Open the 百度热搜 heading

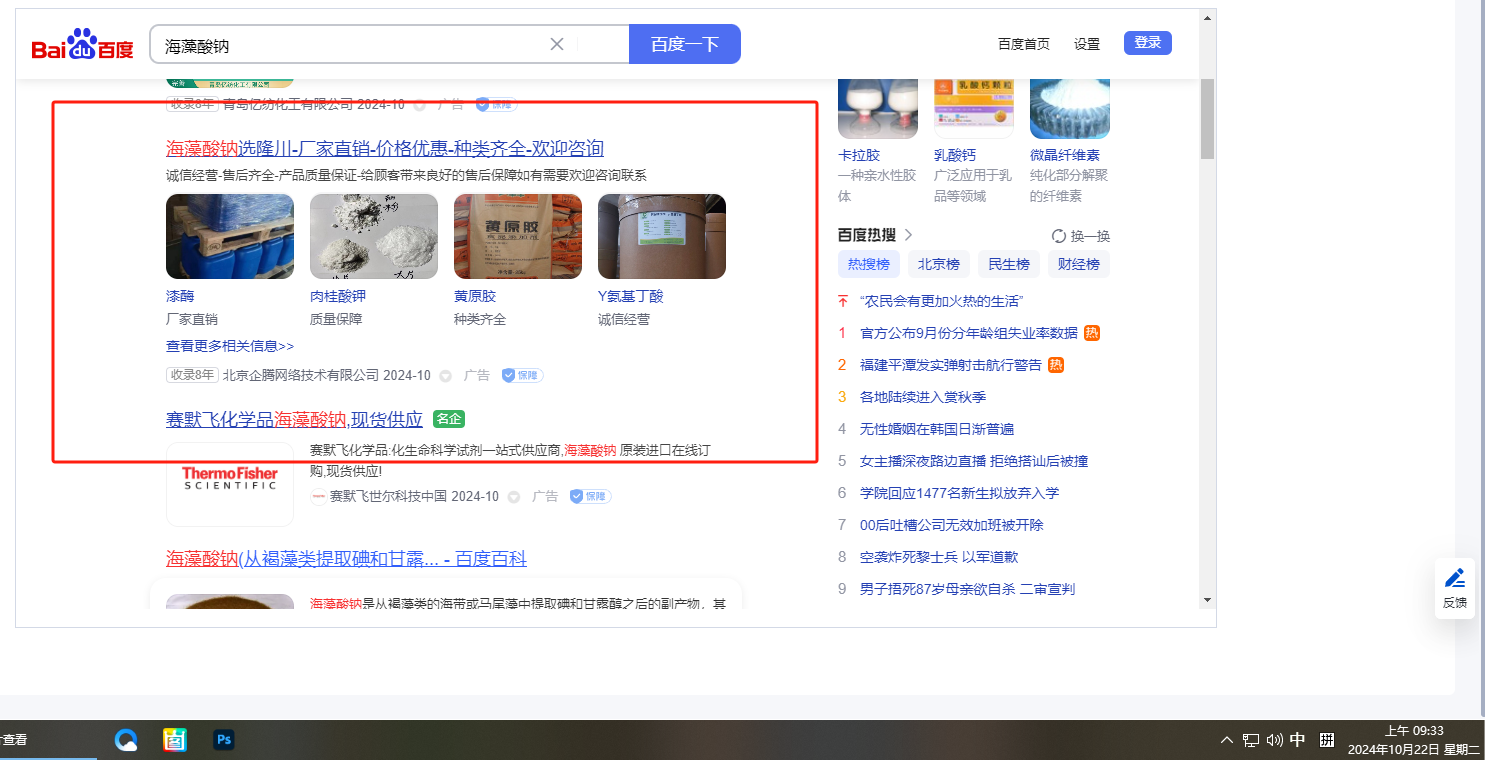click(867, 235)
